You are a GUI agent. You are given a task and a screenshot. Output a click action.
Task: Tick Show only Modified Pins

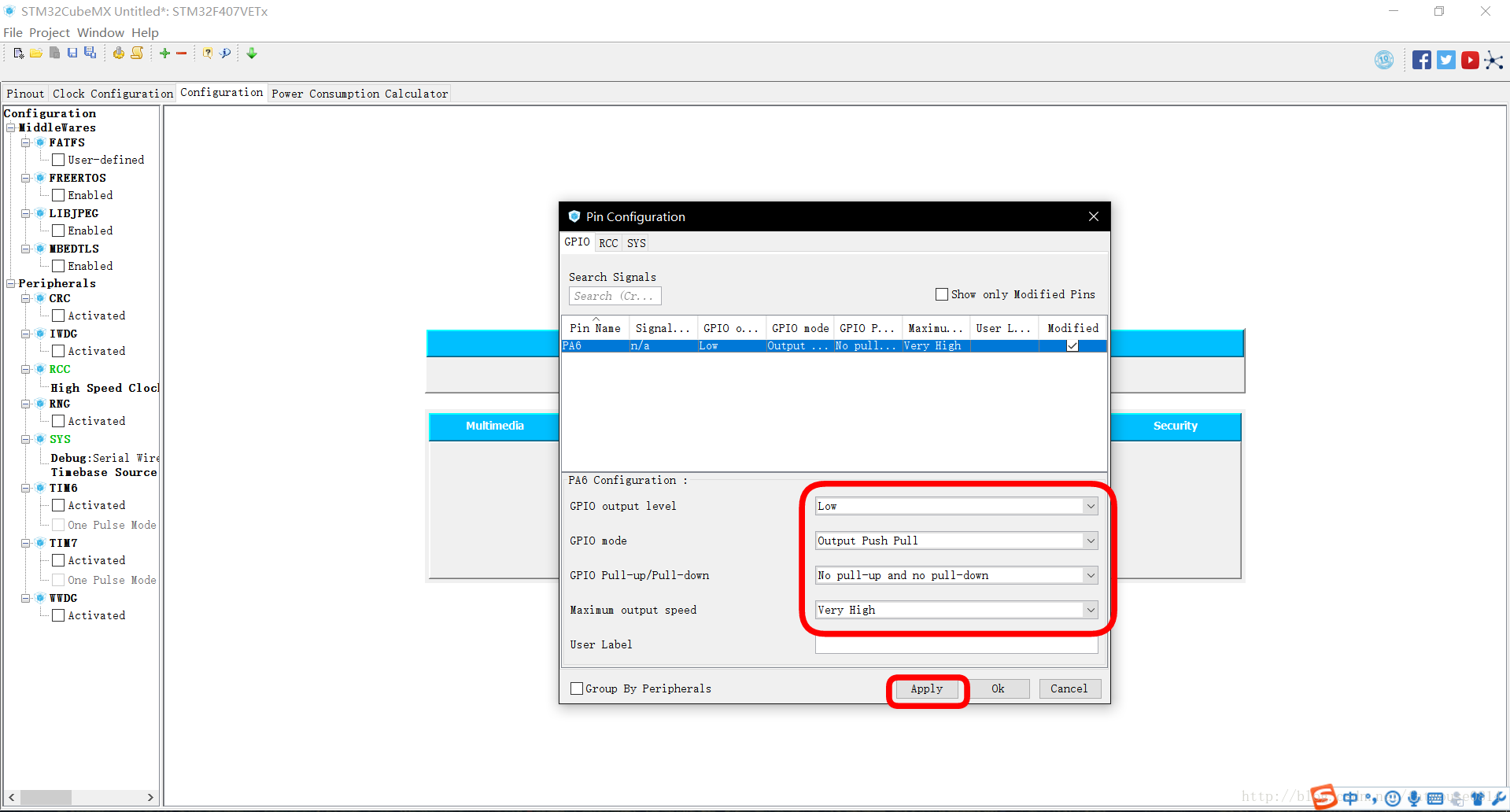point(942,294)
